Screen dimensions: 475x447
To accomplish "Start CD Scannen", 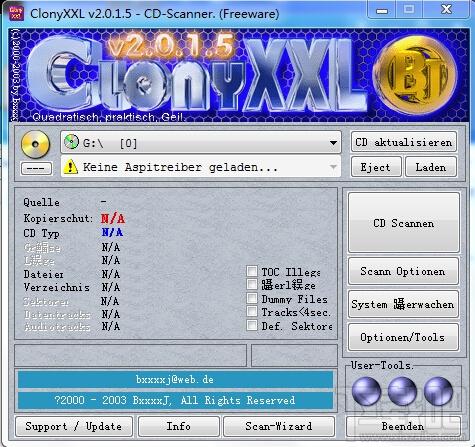I will [x=404, y=223].
